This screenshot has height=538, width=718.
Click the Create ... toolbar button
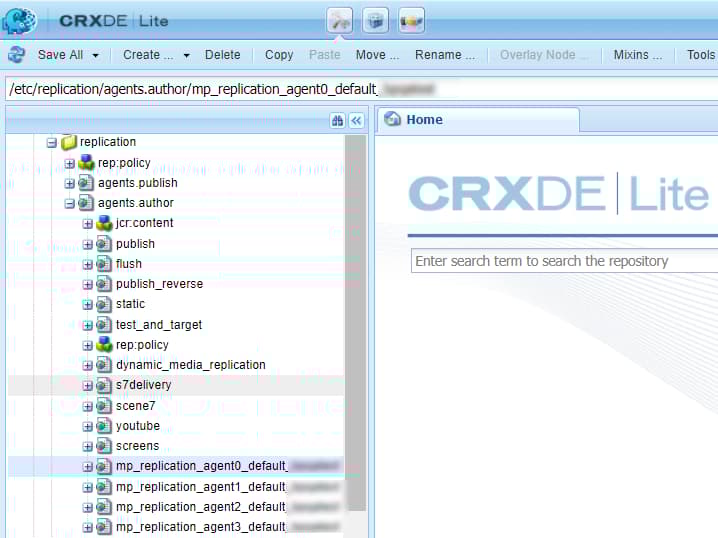(x=148, y=55)
